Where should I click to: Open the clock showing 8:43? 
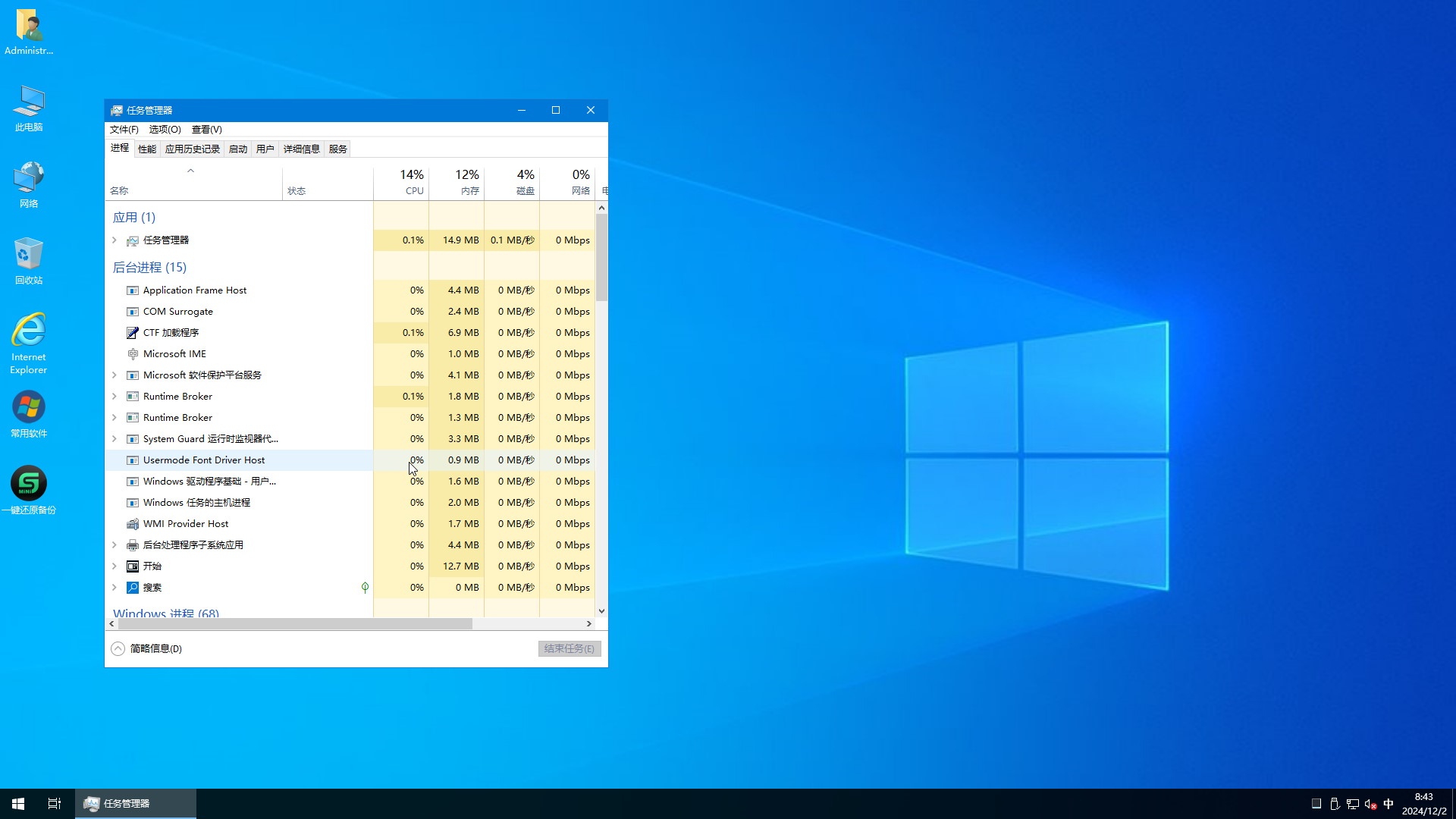click(1423, 804)
